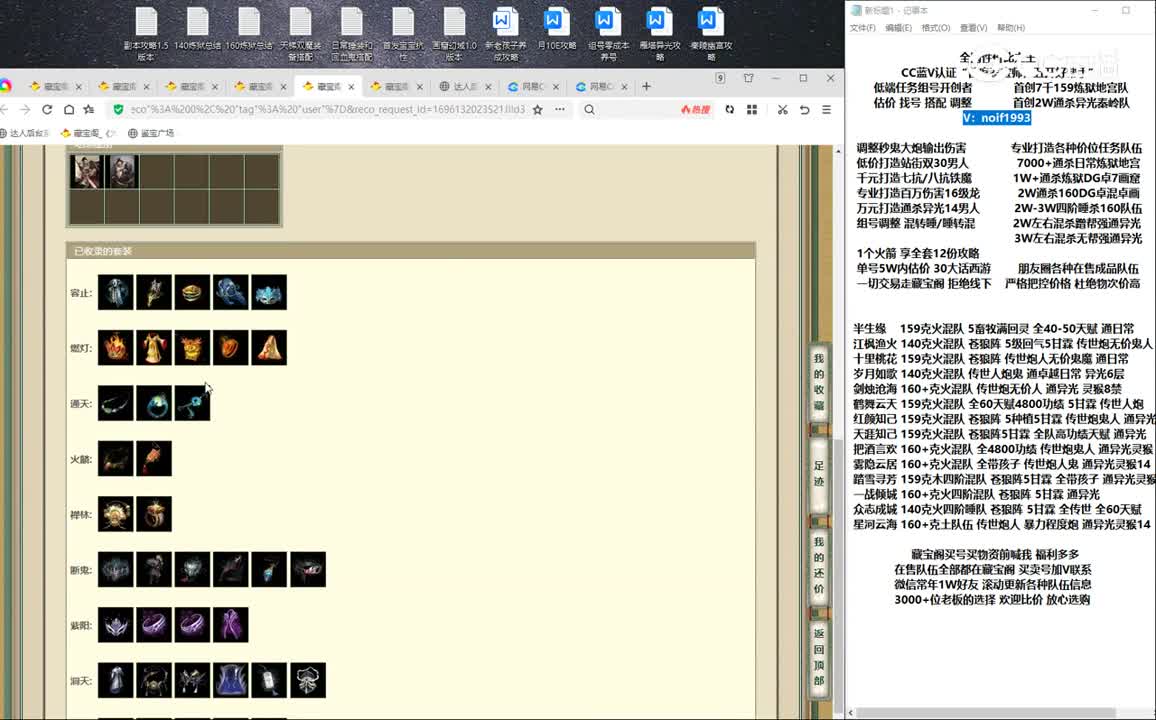The height and width of the screenshot is (720, 1156).
Task: Click the yellow robe item in 燃灯 row
Action: 154,348
